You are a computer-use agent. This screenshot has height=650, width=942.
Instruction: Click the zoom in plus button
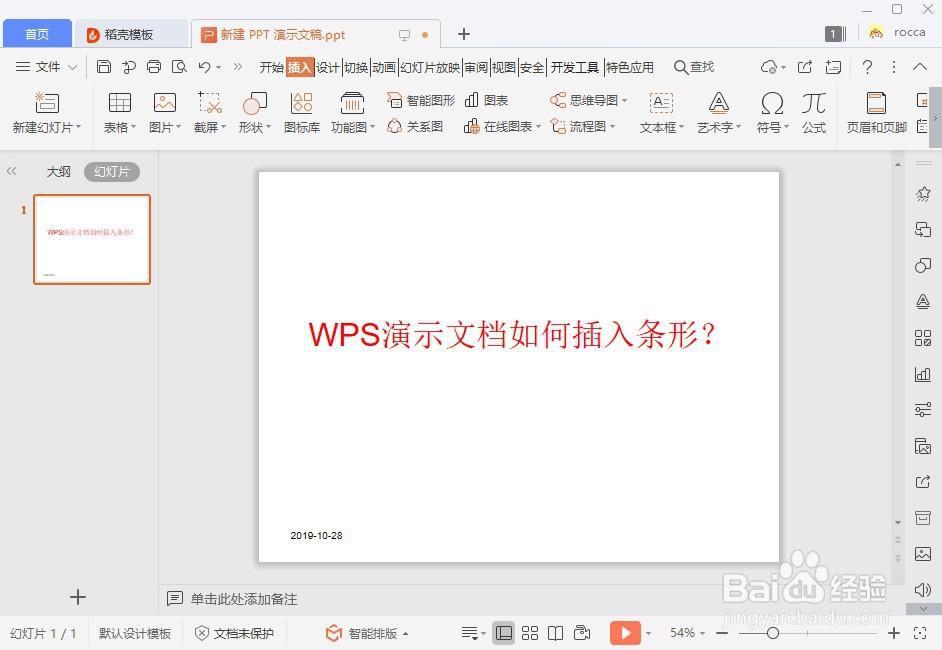coord(894,633)
